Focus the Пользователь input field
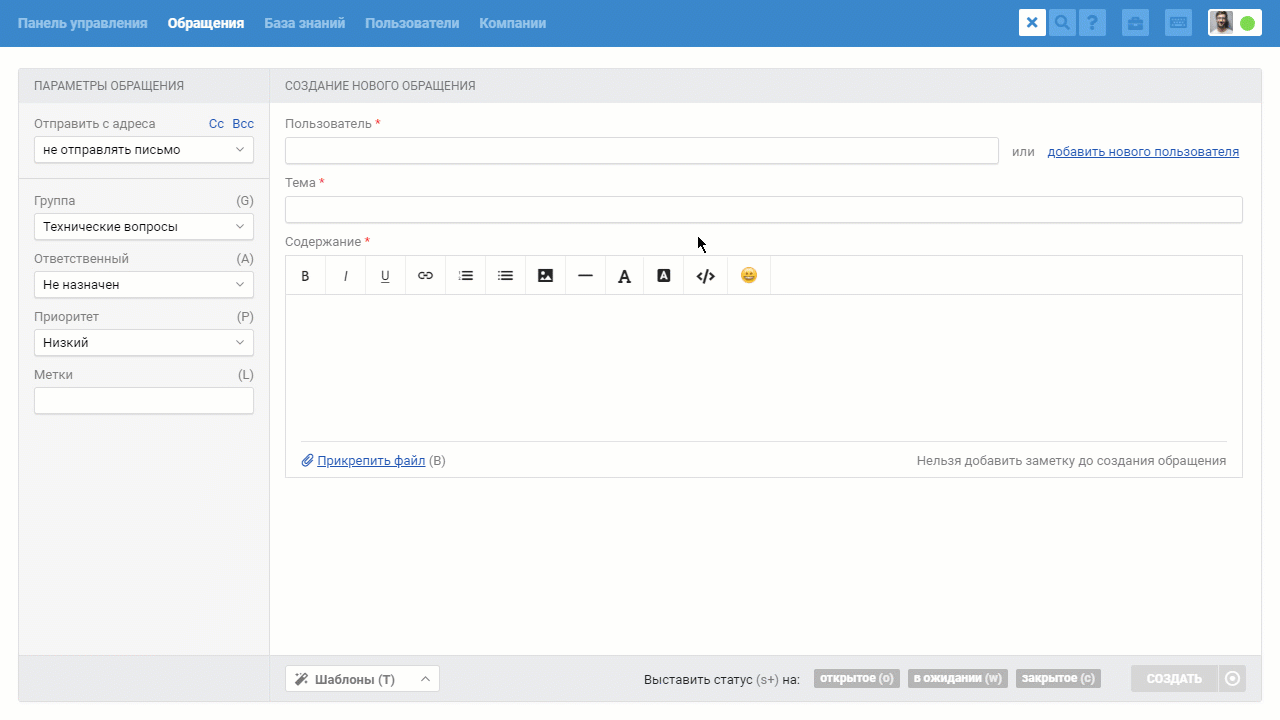Image resolution: width=1280 pixels, height=720 pixels. tap(642, 151)
